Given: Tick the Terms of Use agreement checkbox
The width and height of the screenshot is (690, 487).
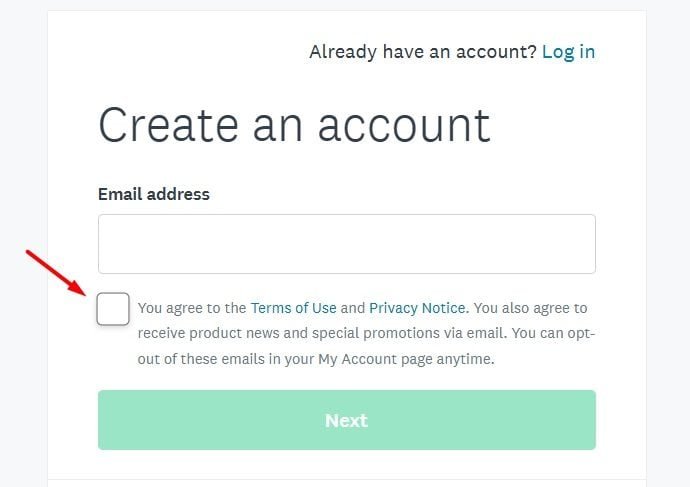Looking at the screenshot, I should click(113, 309).
